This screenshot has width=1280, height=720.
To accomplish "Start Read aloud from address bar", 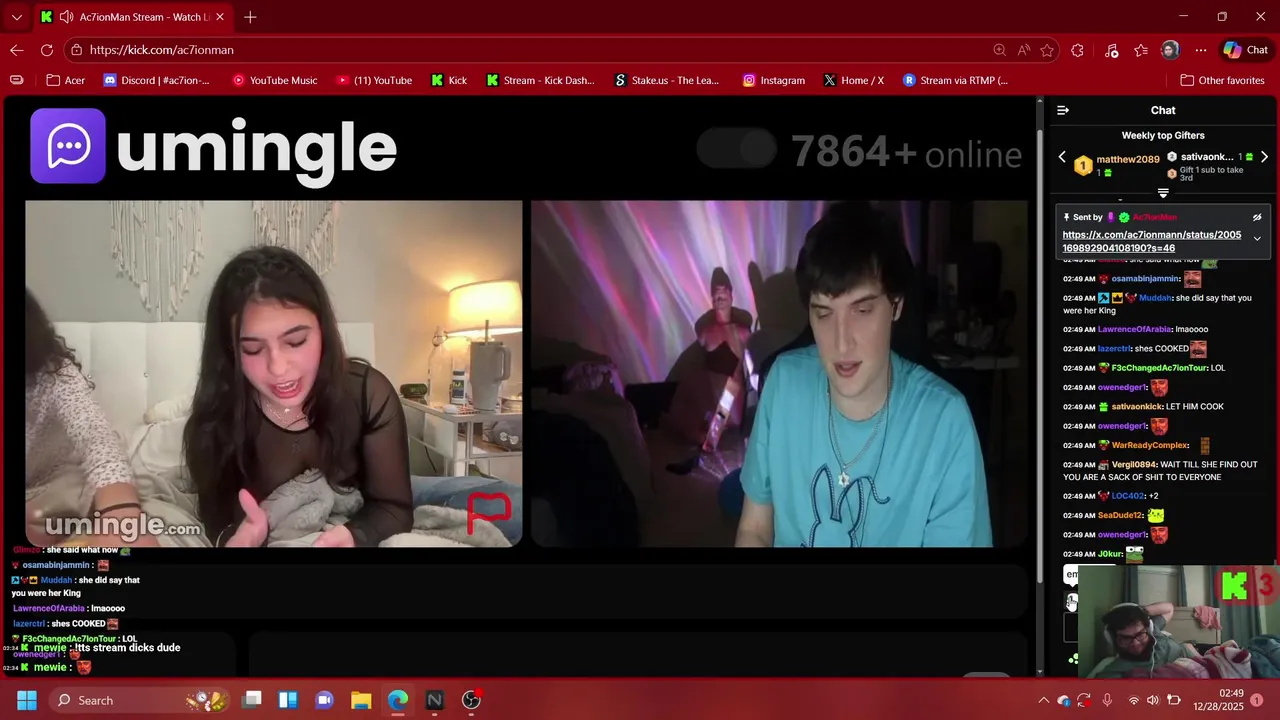I will (1023, 50).
